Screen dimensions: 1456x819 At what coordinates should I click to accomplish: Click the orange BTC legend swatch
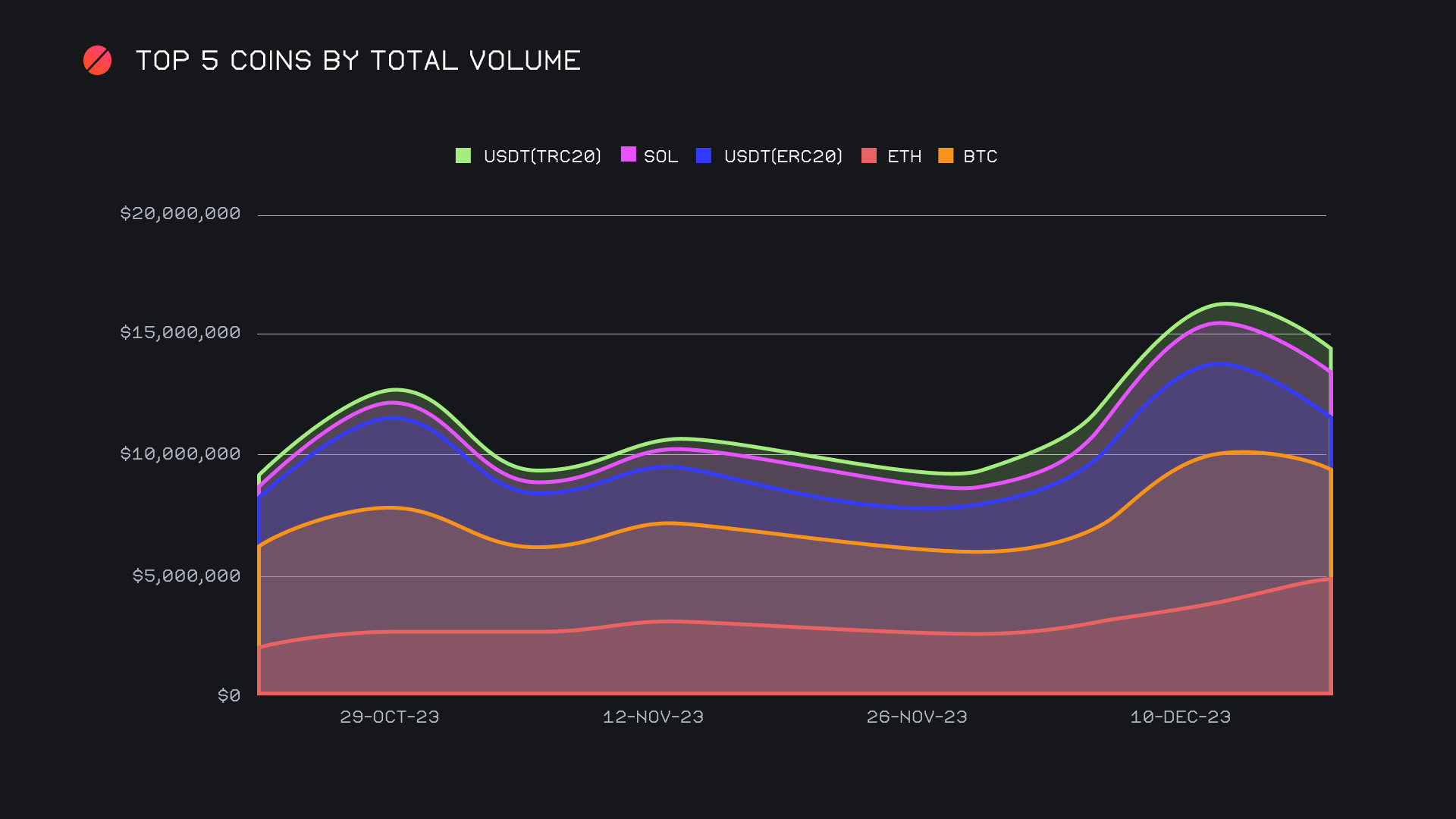pyautogui.click(x=946, y=155)
